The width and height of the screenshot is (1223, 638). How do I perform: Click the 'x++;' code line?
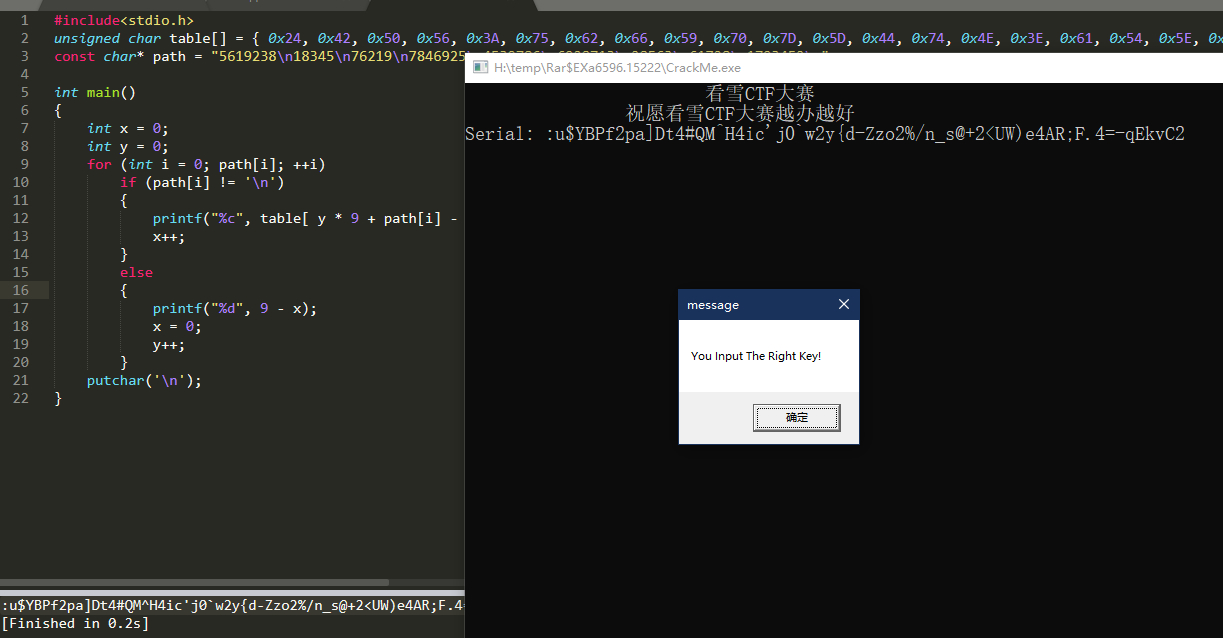click(169, 236)
